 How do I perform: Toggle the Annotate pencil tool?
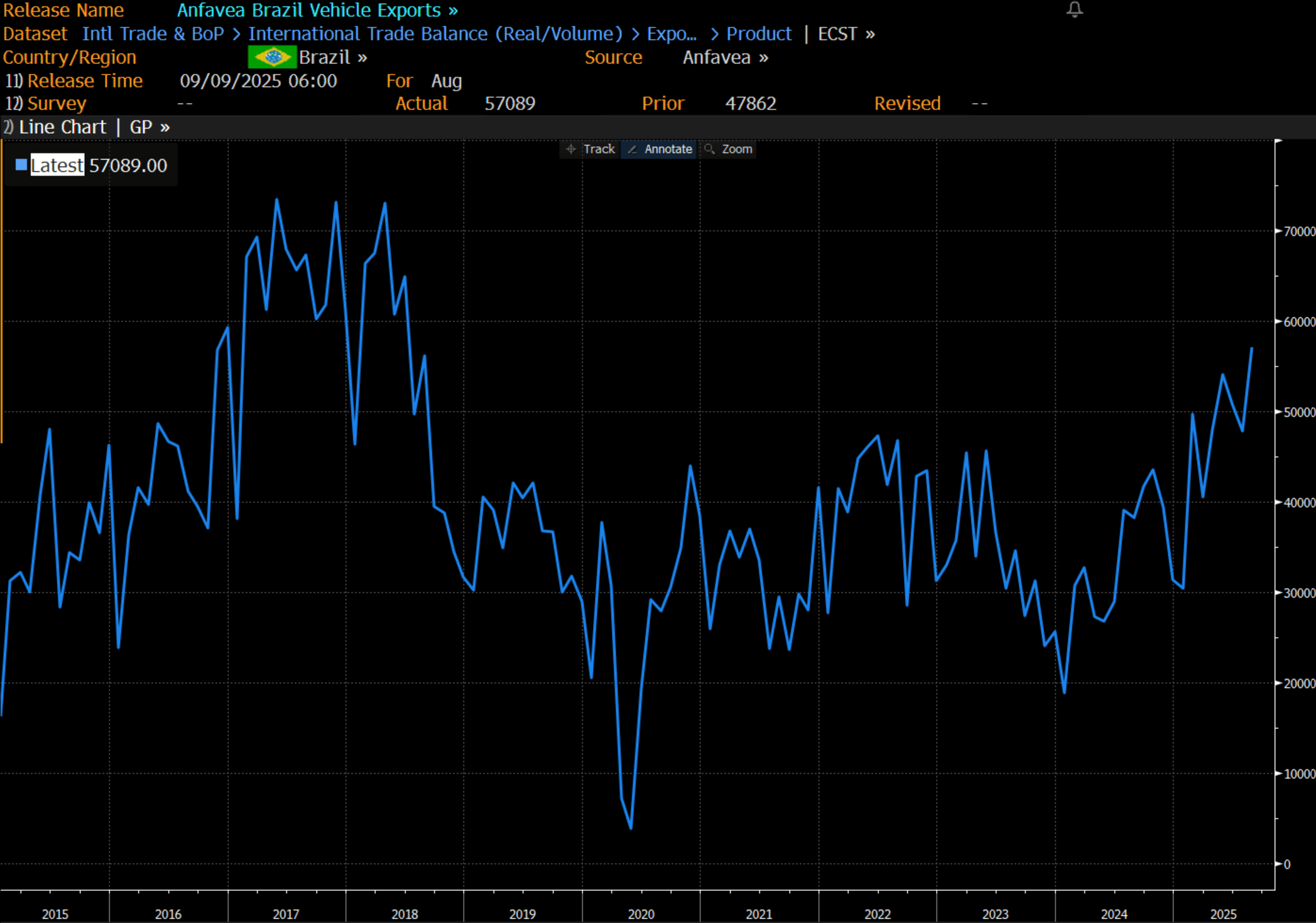[x=660, y=149]
